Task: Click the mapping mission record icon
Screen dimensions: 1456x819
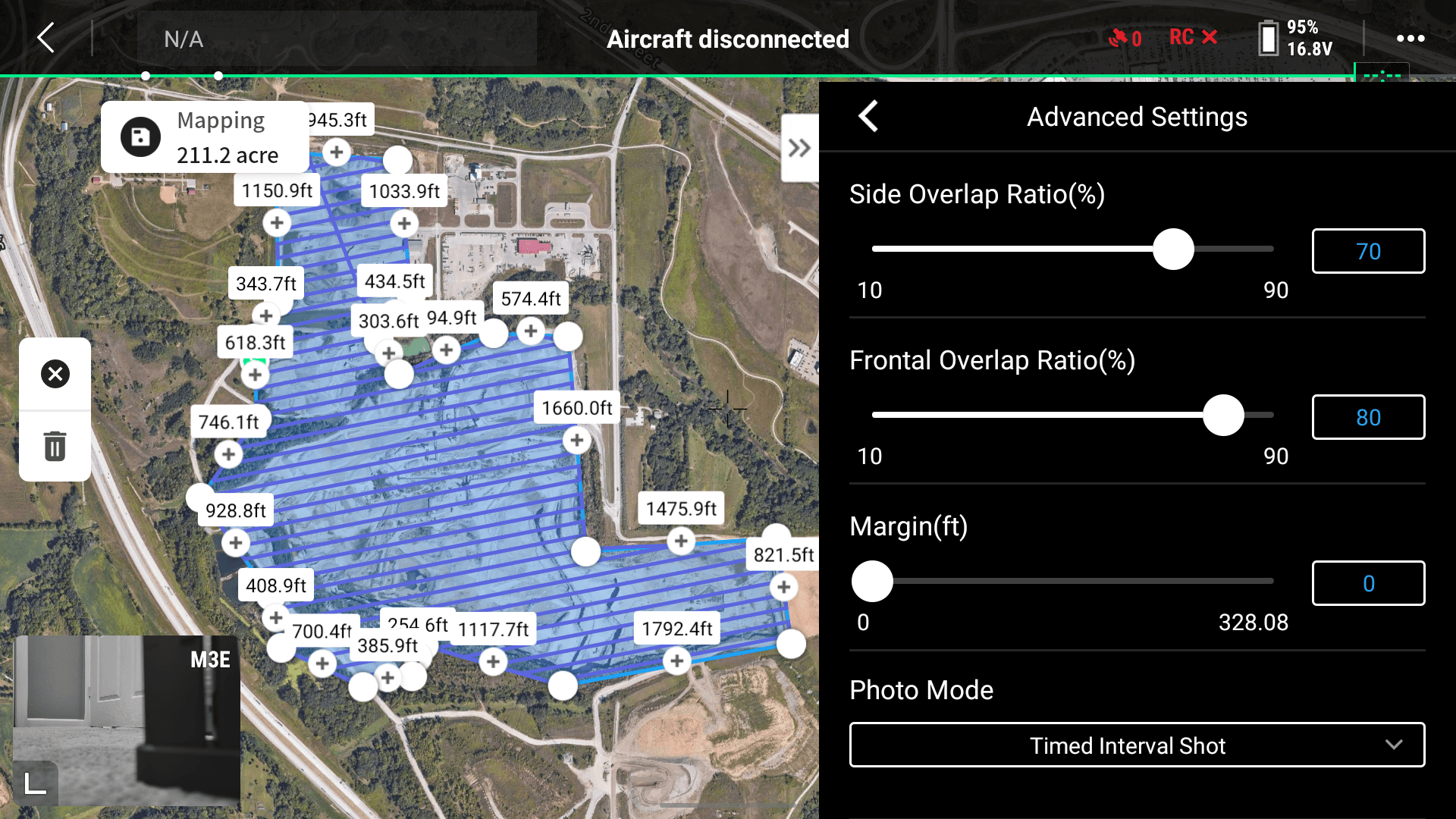Action: click(140, 136)
